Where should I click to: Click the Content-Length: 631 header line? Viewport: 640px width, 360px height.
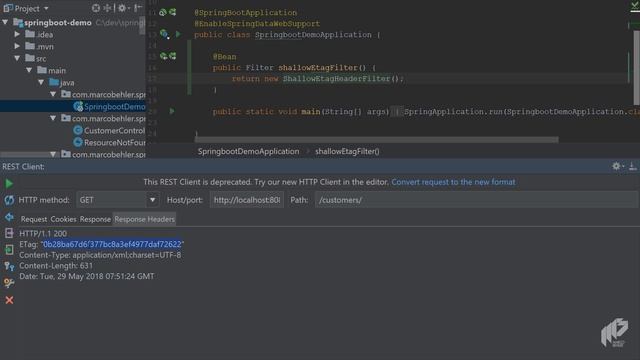coord(56,266)
